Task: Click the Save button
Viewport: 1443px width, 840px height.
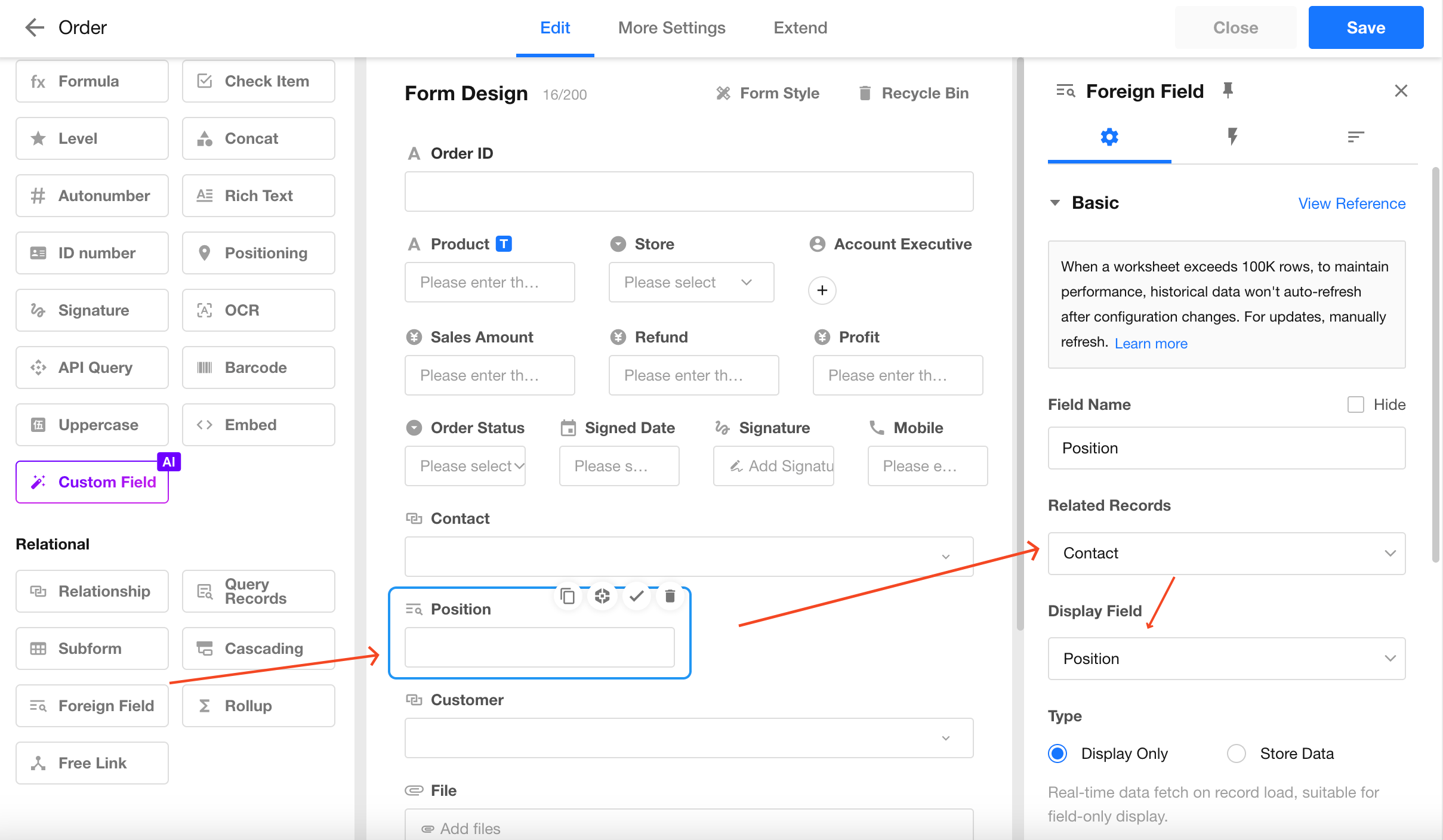Action: (1365, 27)
